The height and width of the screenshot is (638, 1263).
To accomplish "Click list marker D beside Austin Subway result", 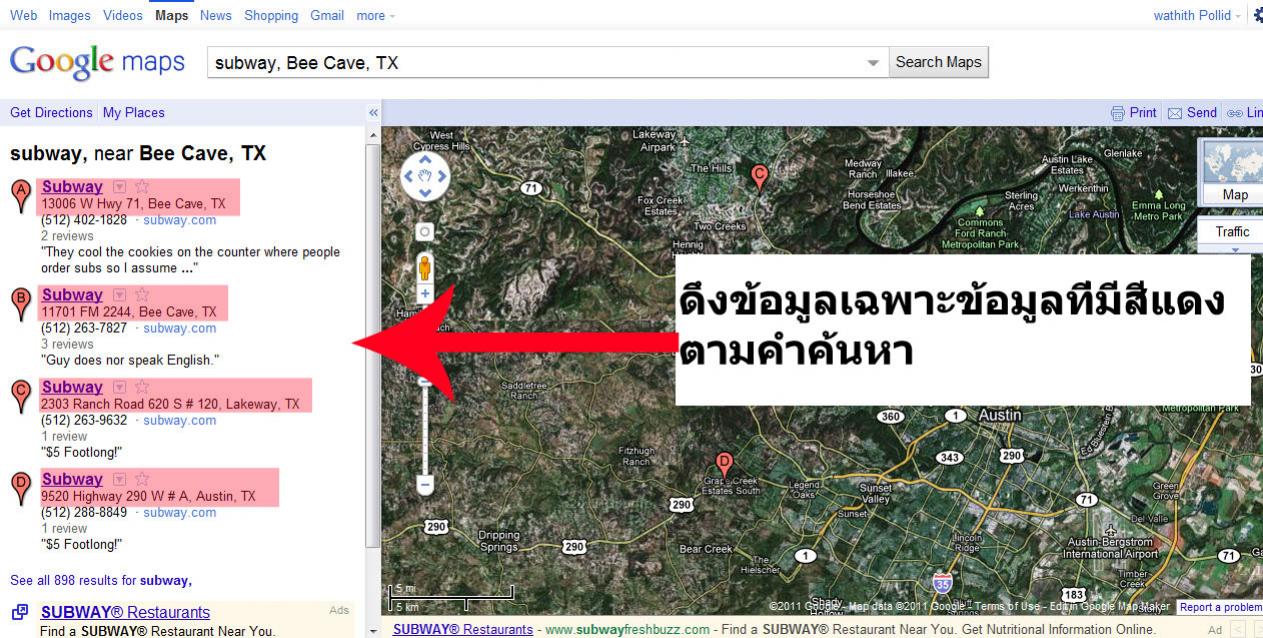I will 20,488.
